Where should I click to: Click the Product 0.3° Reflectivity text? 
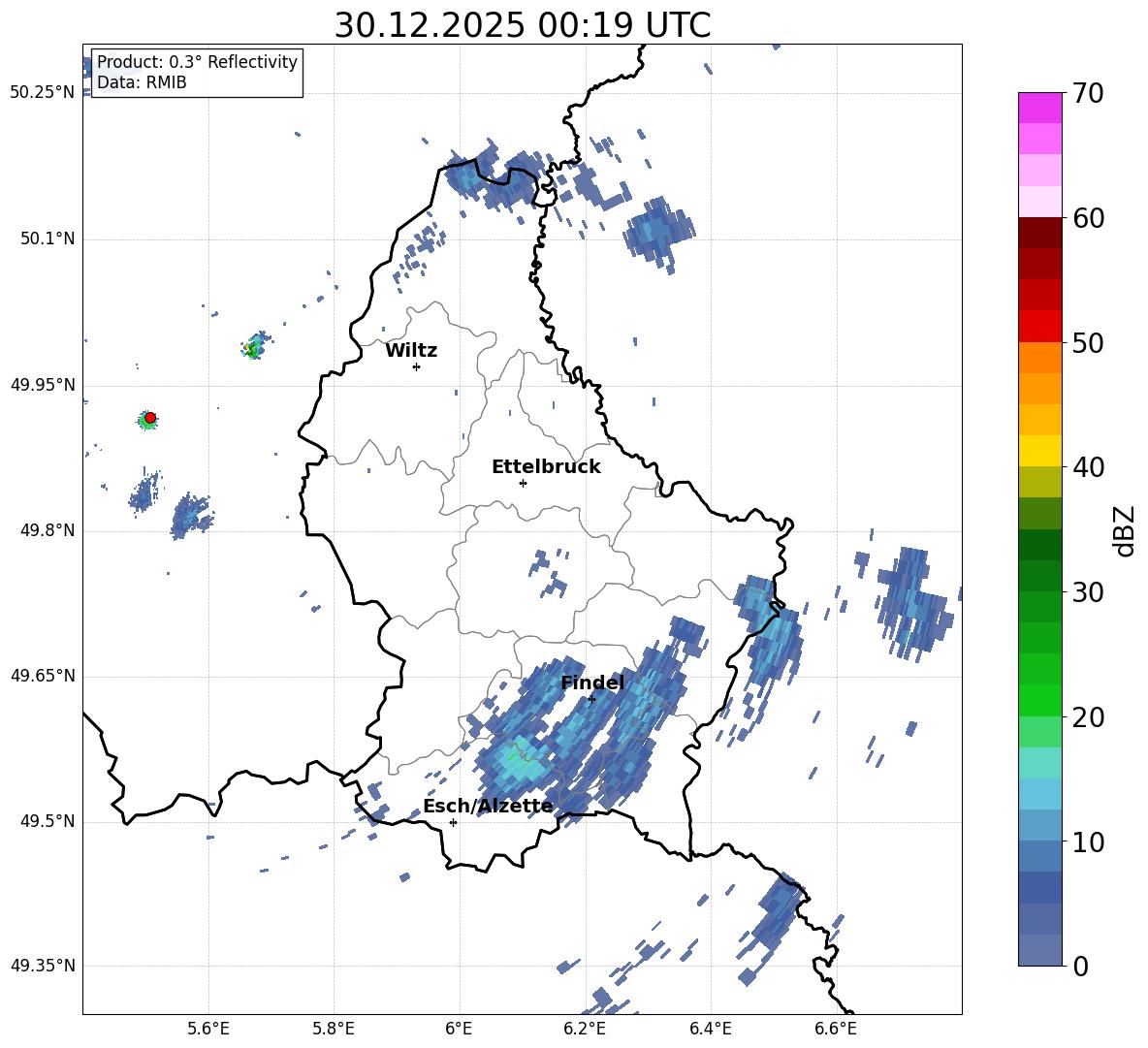pyautogui.click(x=197, y=62)
